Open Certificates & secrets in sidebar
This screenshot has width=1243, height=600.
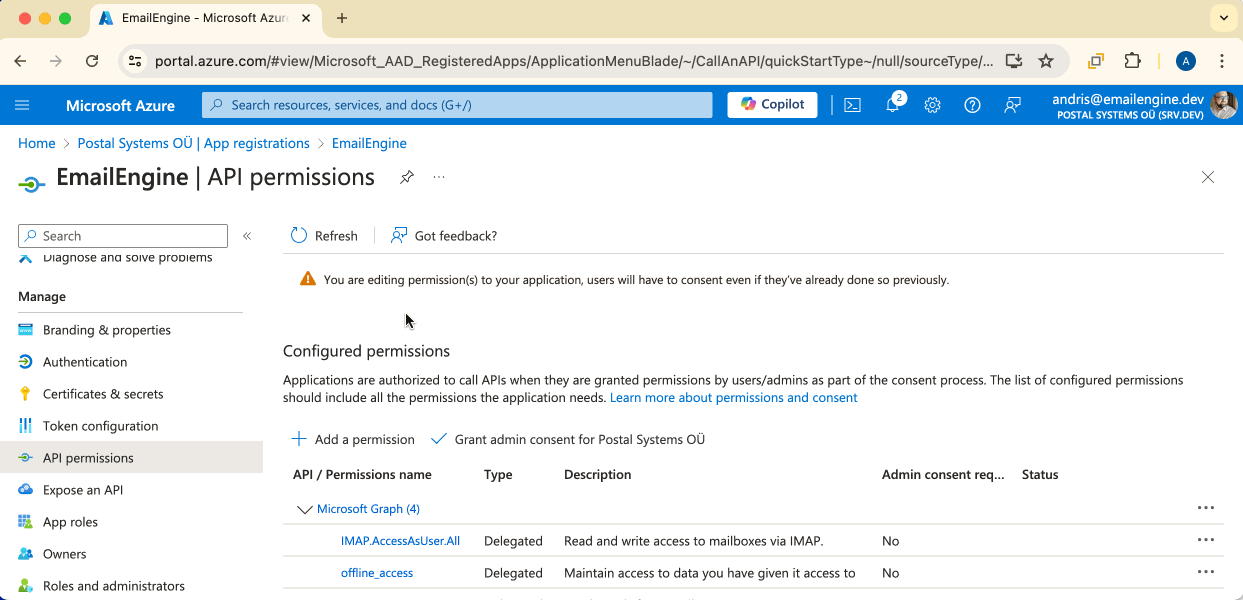(102, 394)
